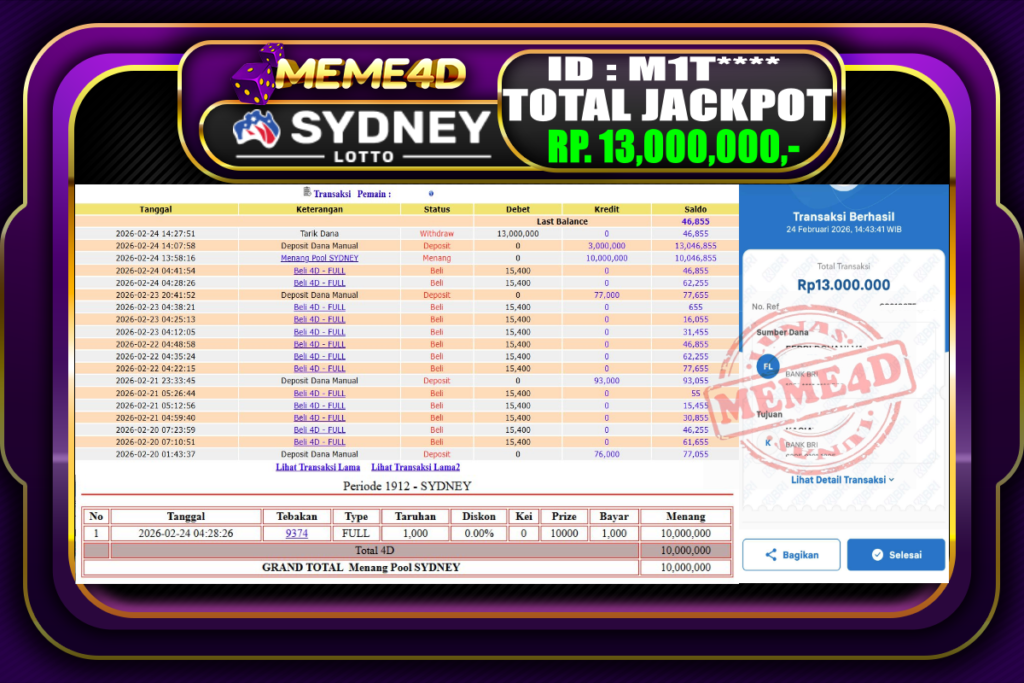This screenshot has width=1024, height=683.
Task: Open Lihat Transaksi Lama2
Action: 415,466
